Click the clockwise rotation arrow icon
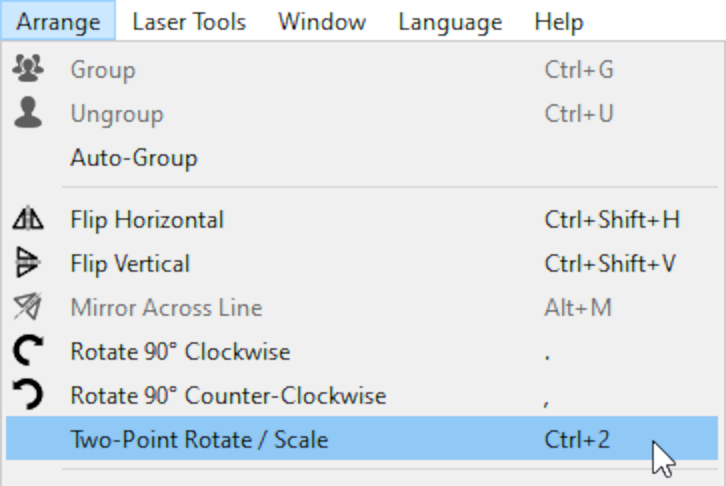The height and width of the screenshot is (486, 726). [28, 350]
